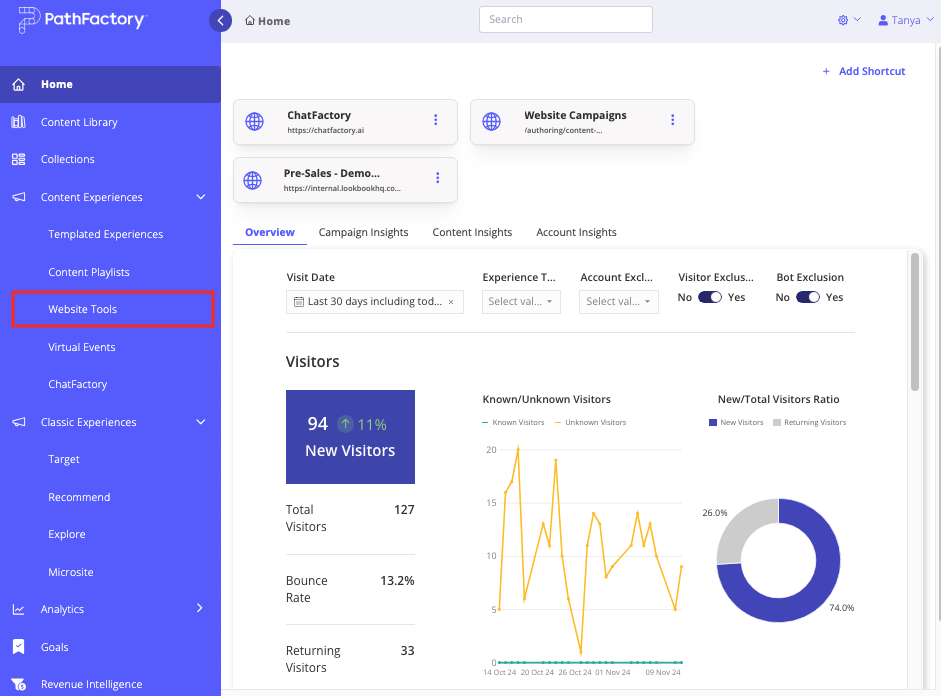Toggle the Visitor Exclusion switch
Screen dimensions: 941x696
(709, 297)
